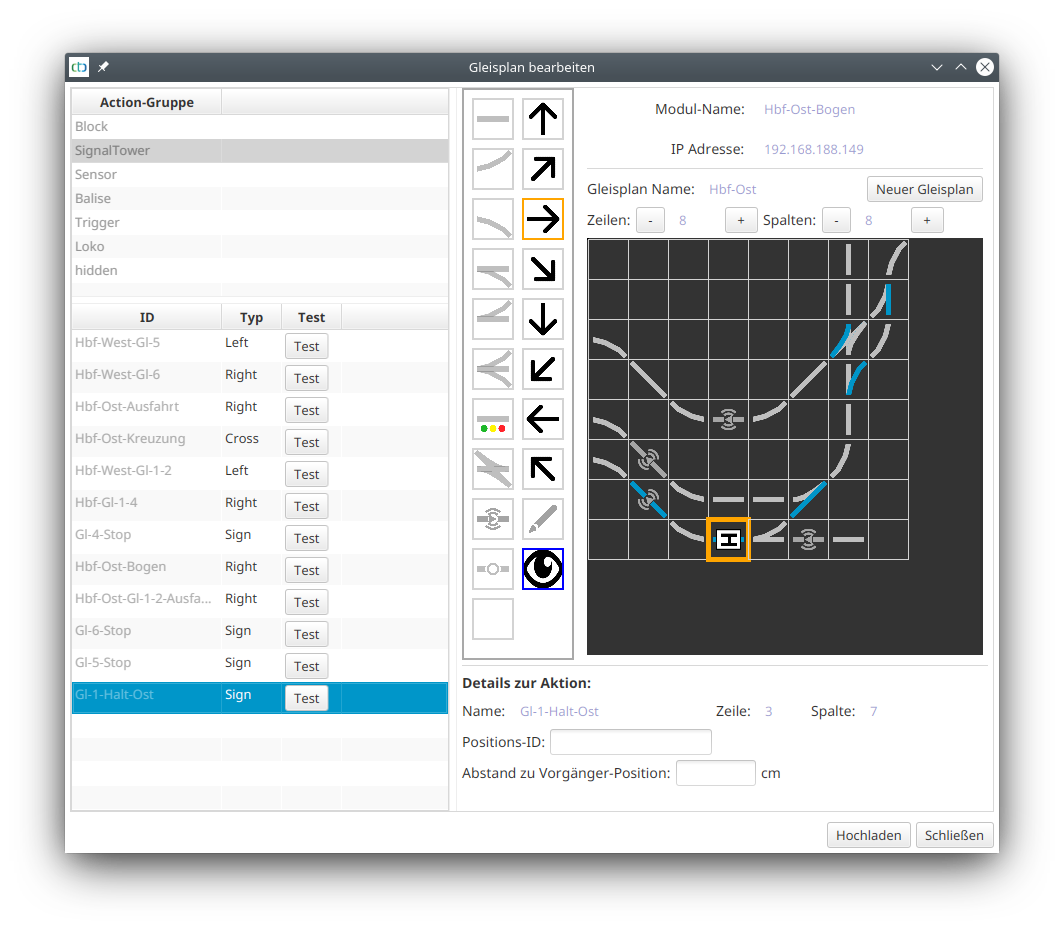Choose the up arrow direction

[543, 119]
